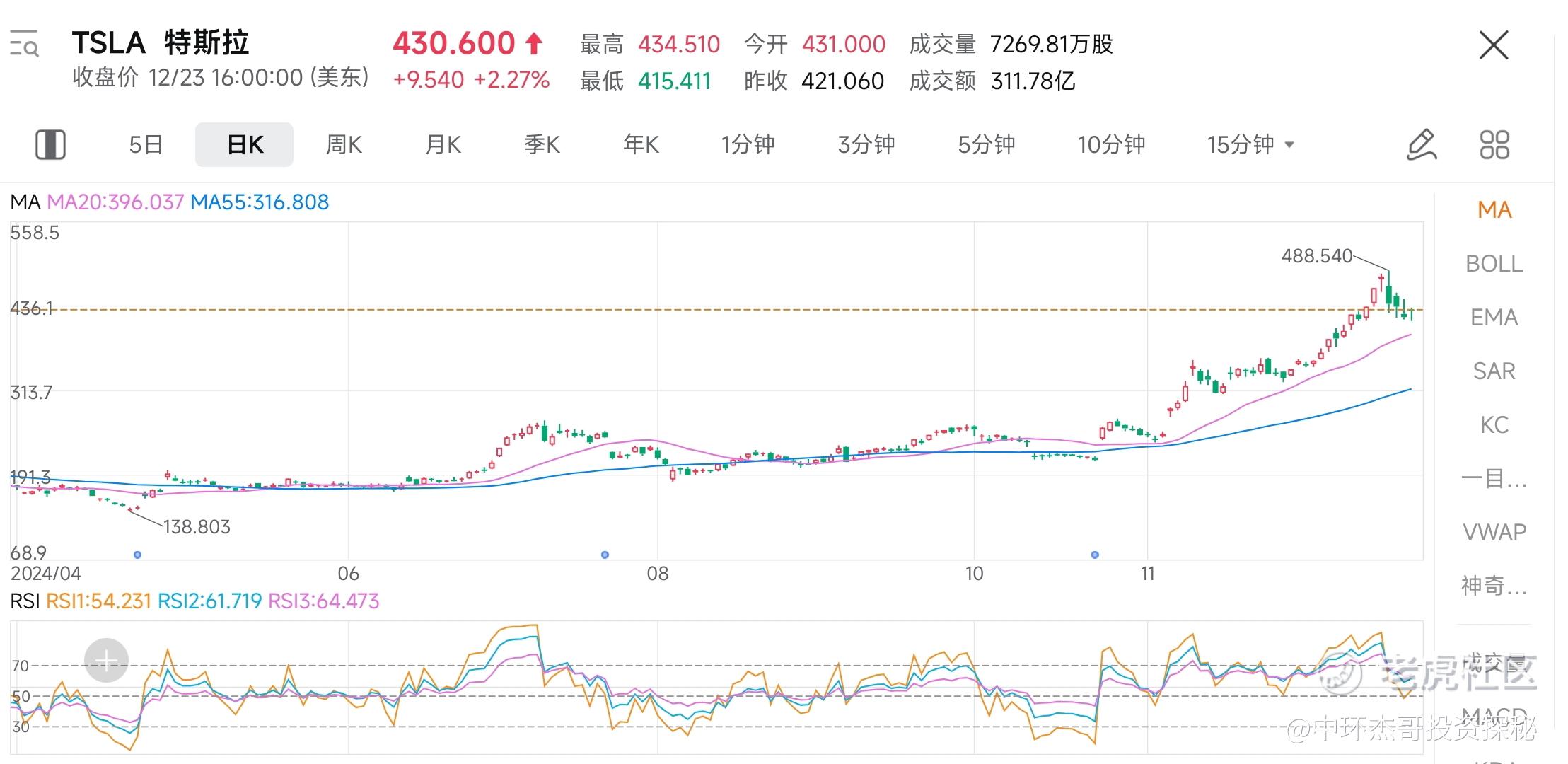Switch to 周K weekly chart

344,144
